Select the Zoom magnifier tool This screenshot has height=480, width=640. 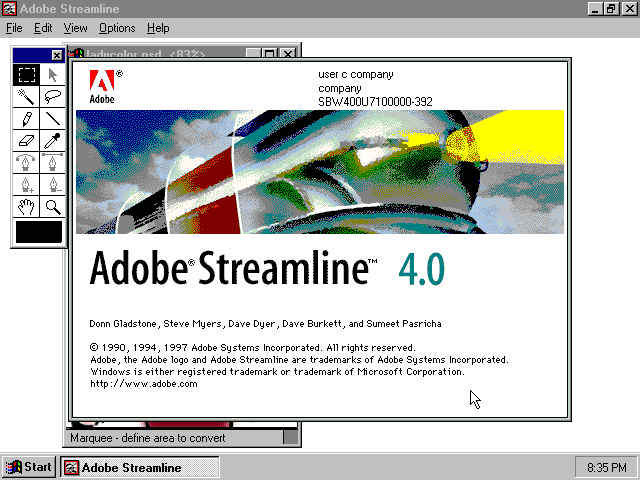[x=53, y=207]
